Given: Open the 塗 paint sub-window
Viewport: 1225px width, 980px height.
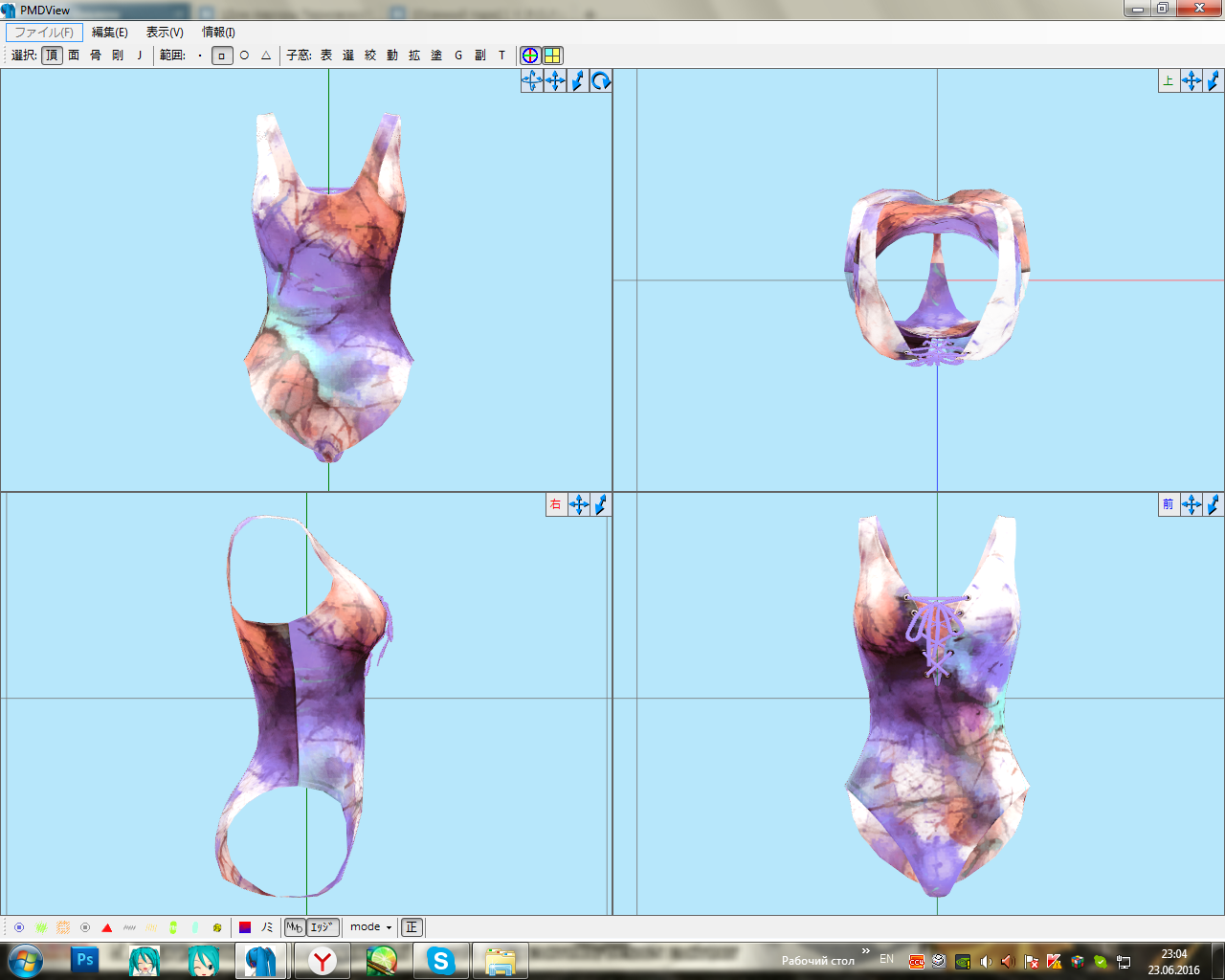Looking at the screenshot, I should pos(436,56).
